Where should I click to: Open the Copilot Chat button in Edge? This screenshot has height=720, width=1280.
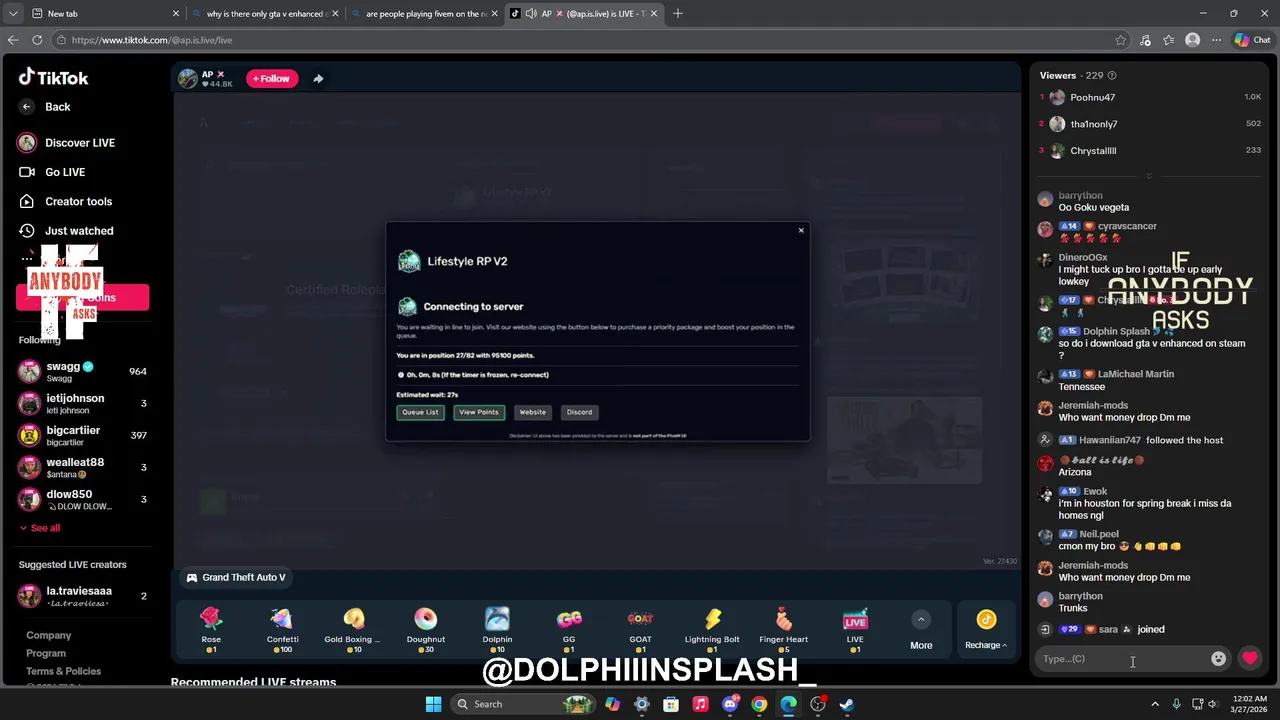pos(1252,40)
